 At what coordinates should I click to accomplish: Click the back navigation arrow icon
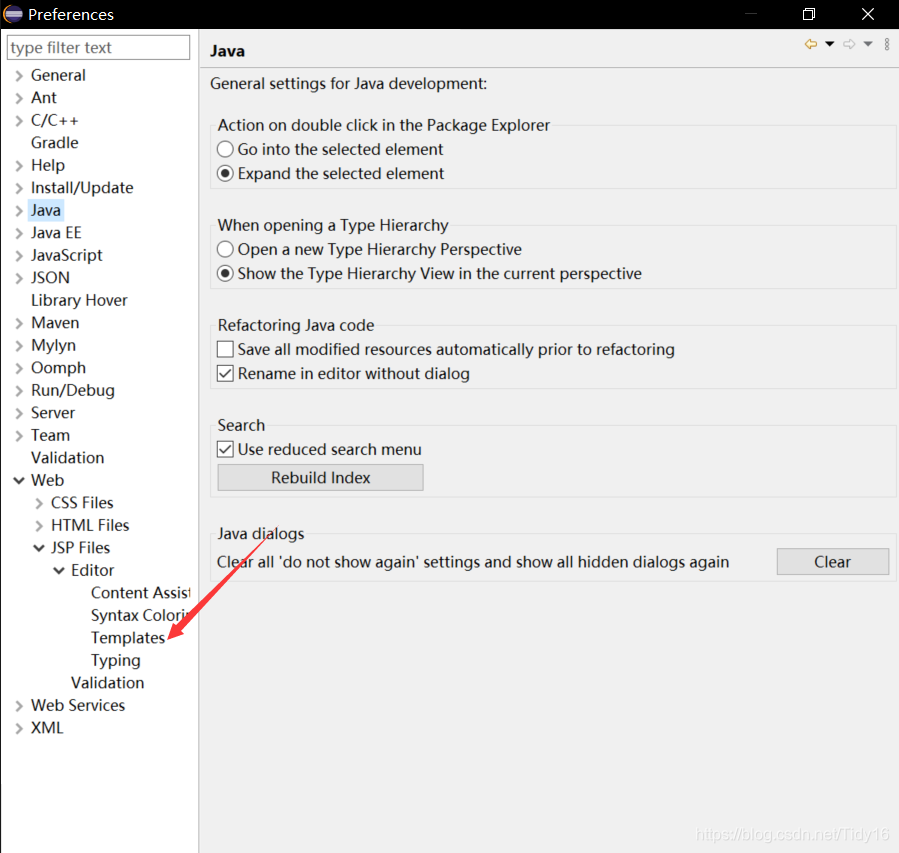tap(811, 44)
